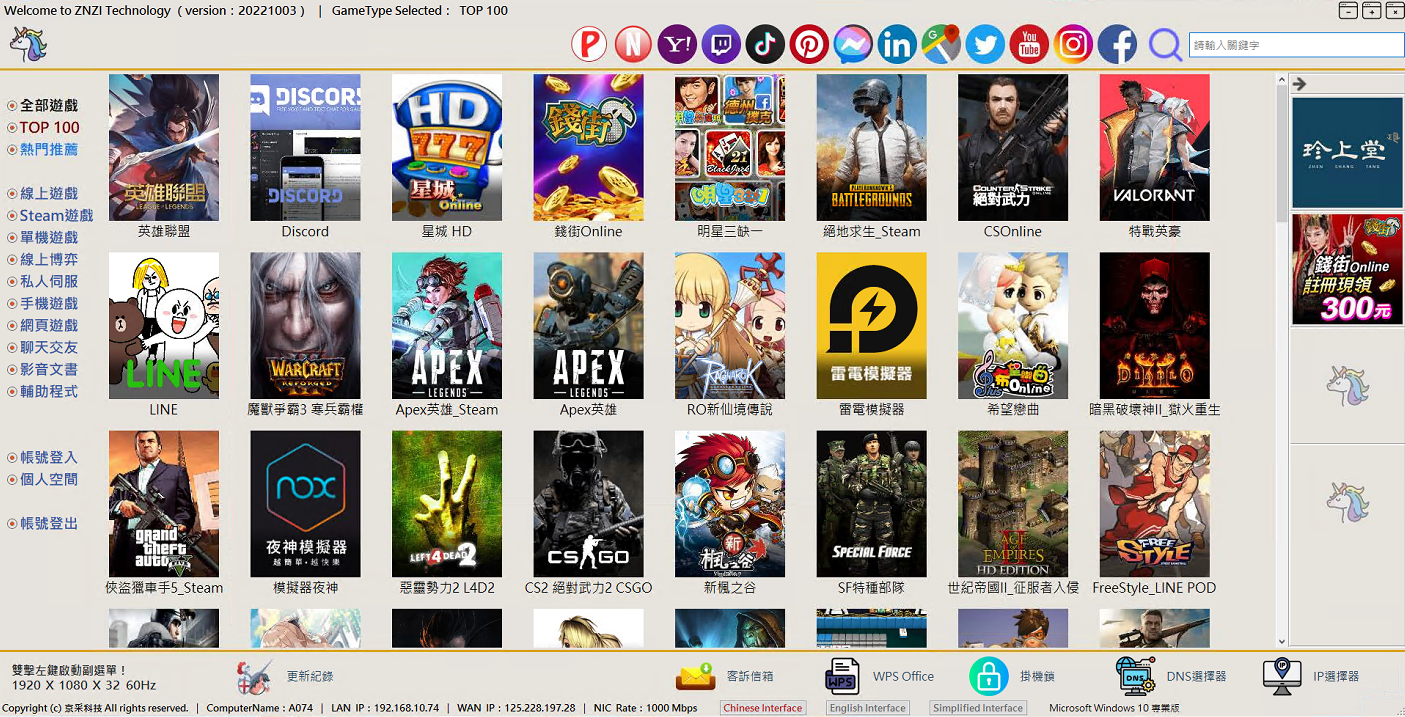
Task: Open the 雷電模擬器 emulator
Action: (872, 326)
